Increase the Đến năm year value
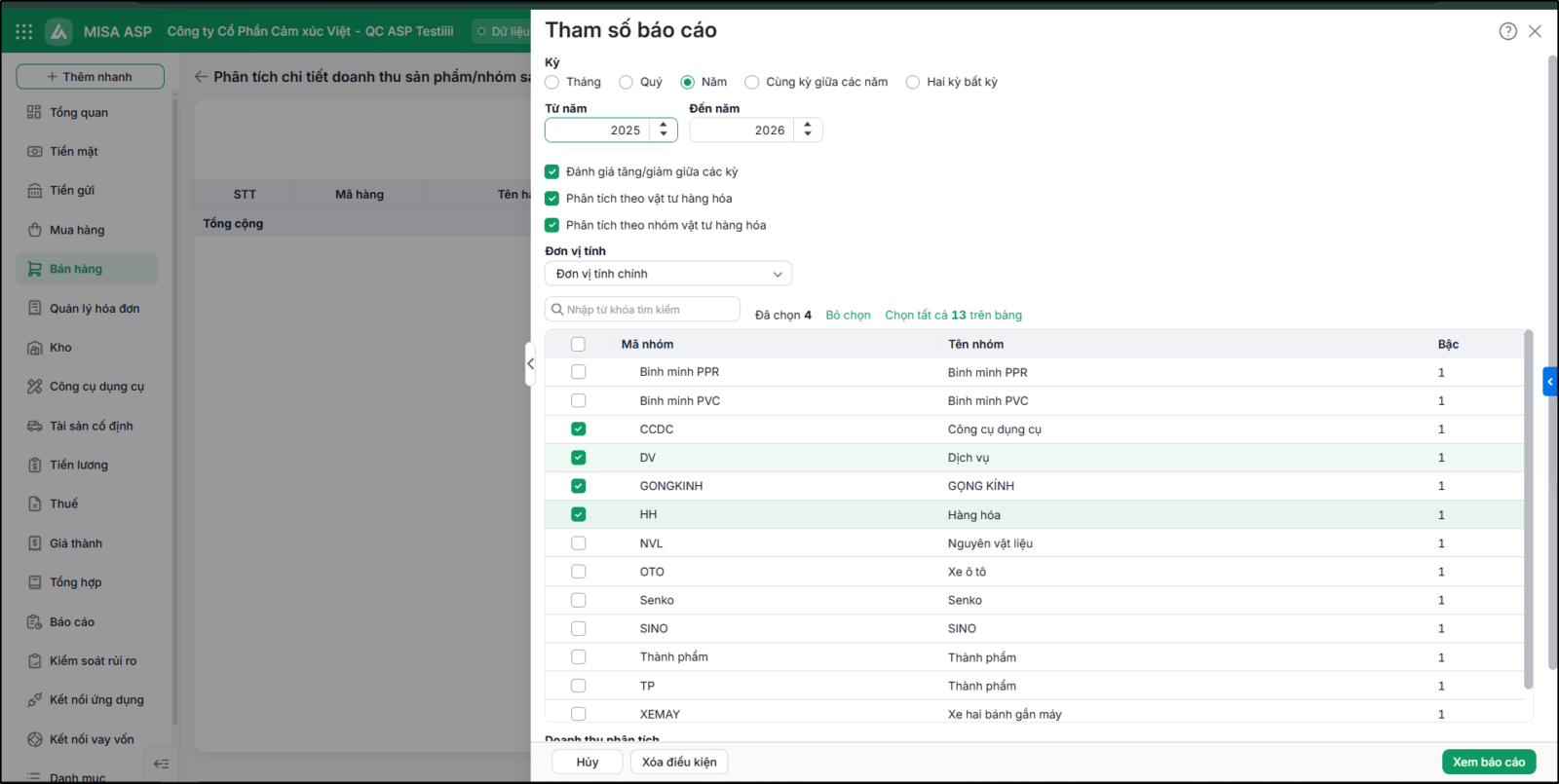This screenshot has height=784, width=1559. point(808,125)
